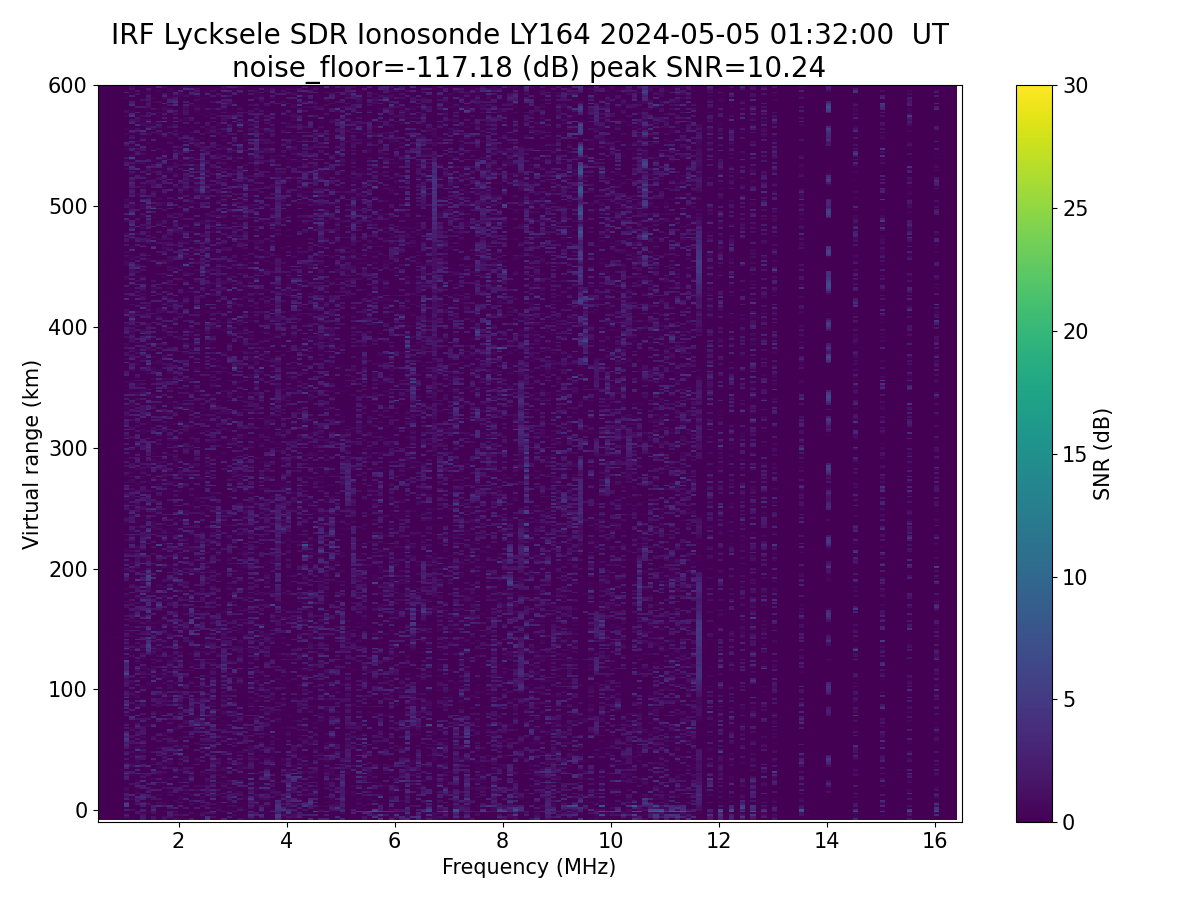This screenshot has width=1200, height=900.
Task: Click the y-axis tick label 600
Action: pyautogui.click(x=68, y=86)
